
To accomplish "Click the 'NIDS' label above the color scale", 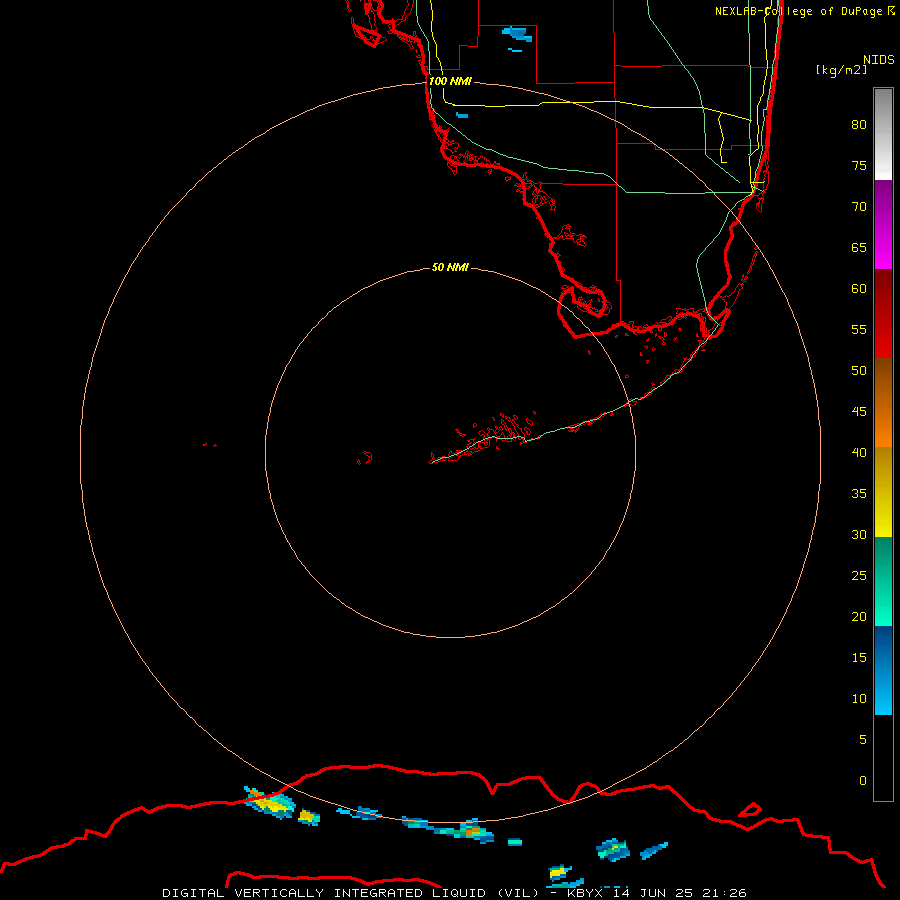I will (879, 59).
